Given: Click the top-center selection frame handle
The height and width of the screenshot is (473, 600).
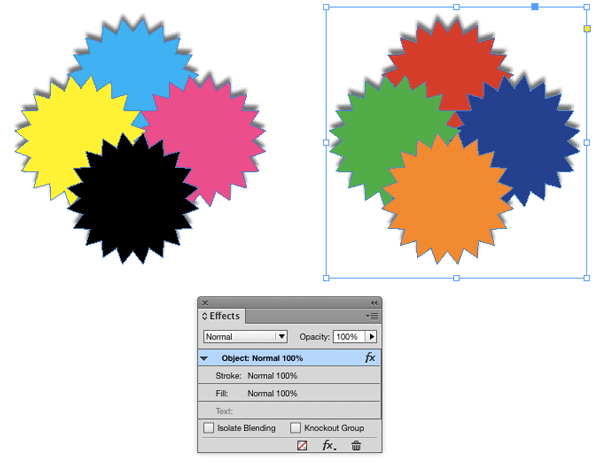Looking at the screenshot, I should tap(456, 7).
